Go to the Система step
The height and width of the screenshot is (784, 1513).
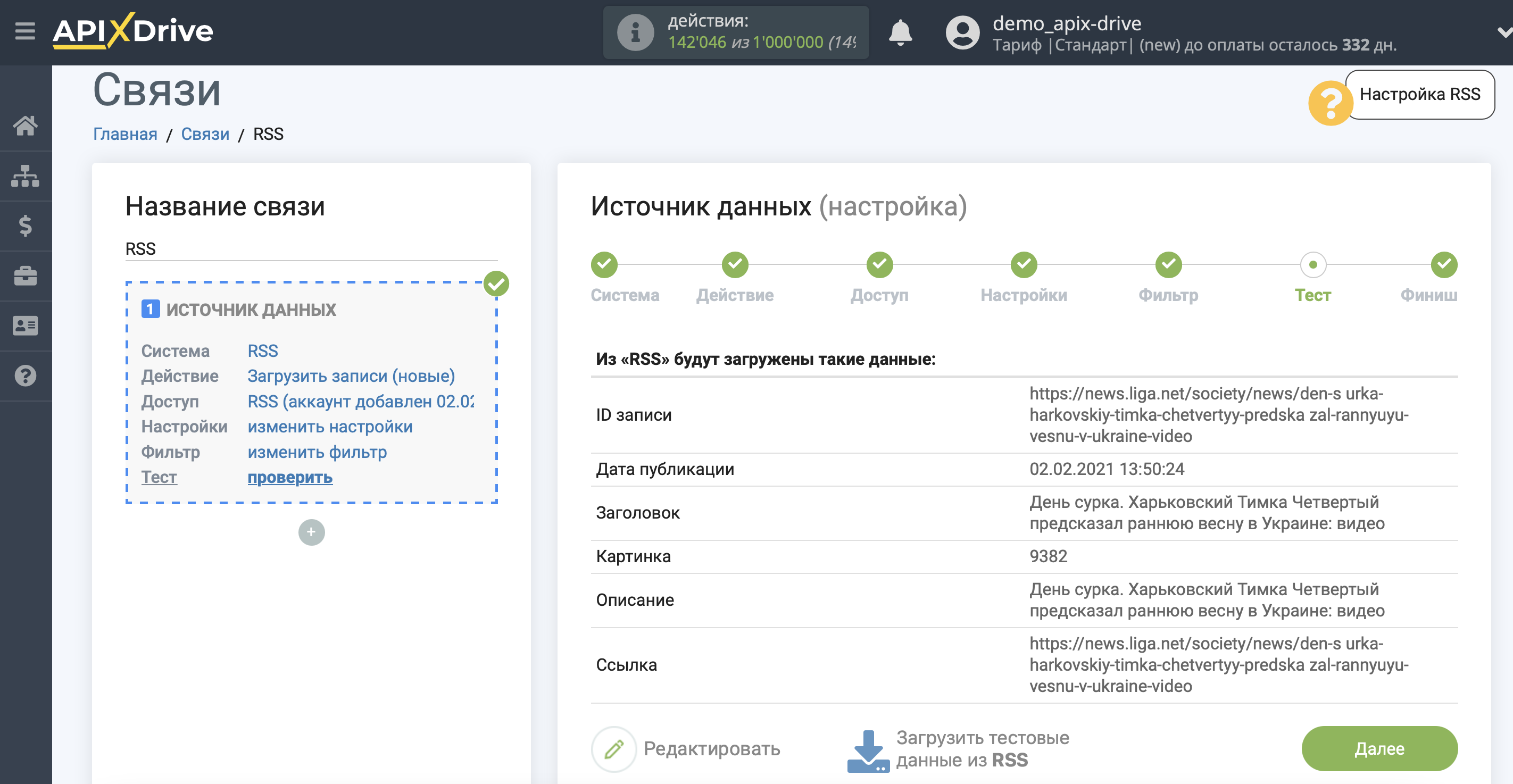pos(604,265)
